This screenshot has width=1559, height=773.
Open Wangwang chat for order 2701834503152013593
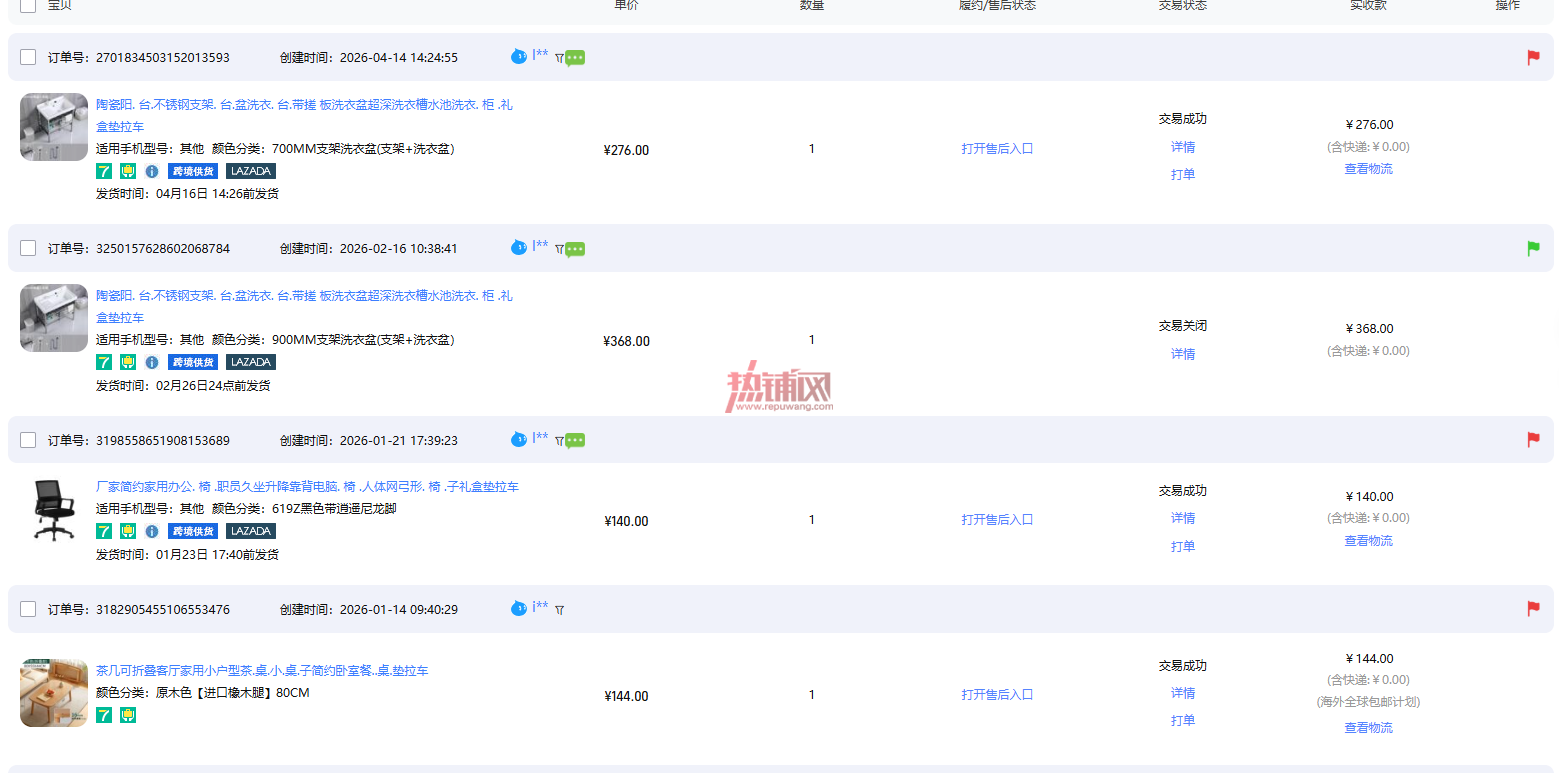(x=518, y=57)
